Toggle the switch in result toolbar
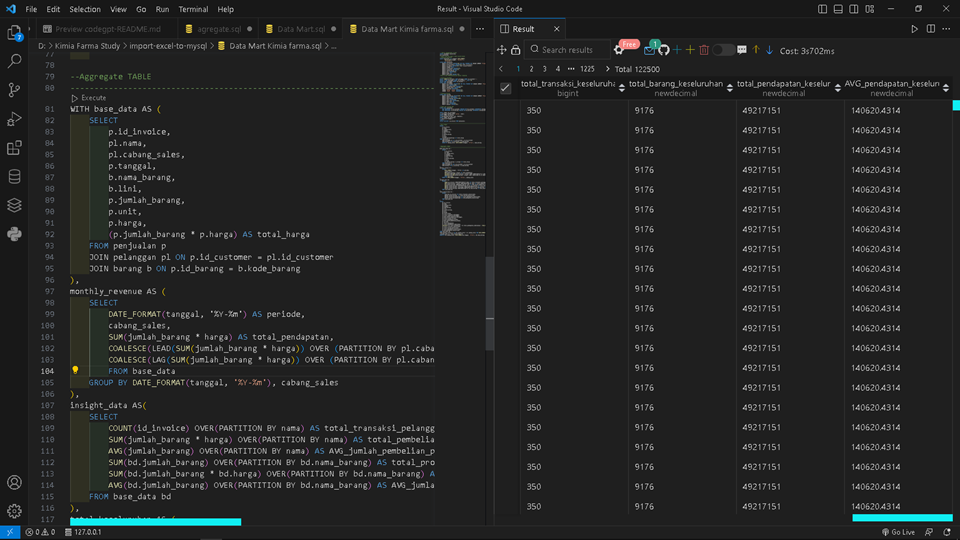The height and width of the screenshot is (540, 960). pyautogui.click(x=722, y=50)
